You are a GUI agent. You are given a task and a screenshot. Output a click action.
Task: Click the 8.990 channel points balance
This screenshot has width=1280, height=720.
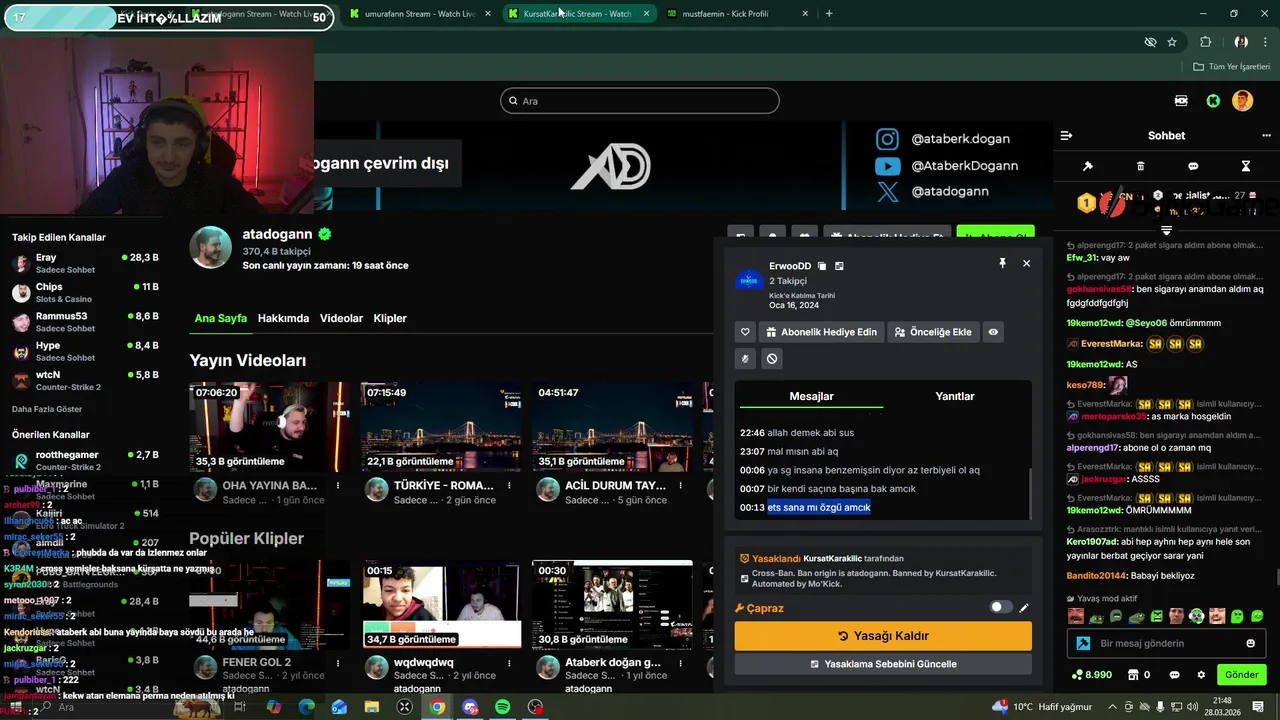[1091, 675]
